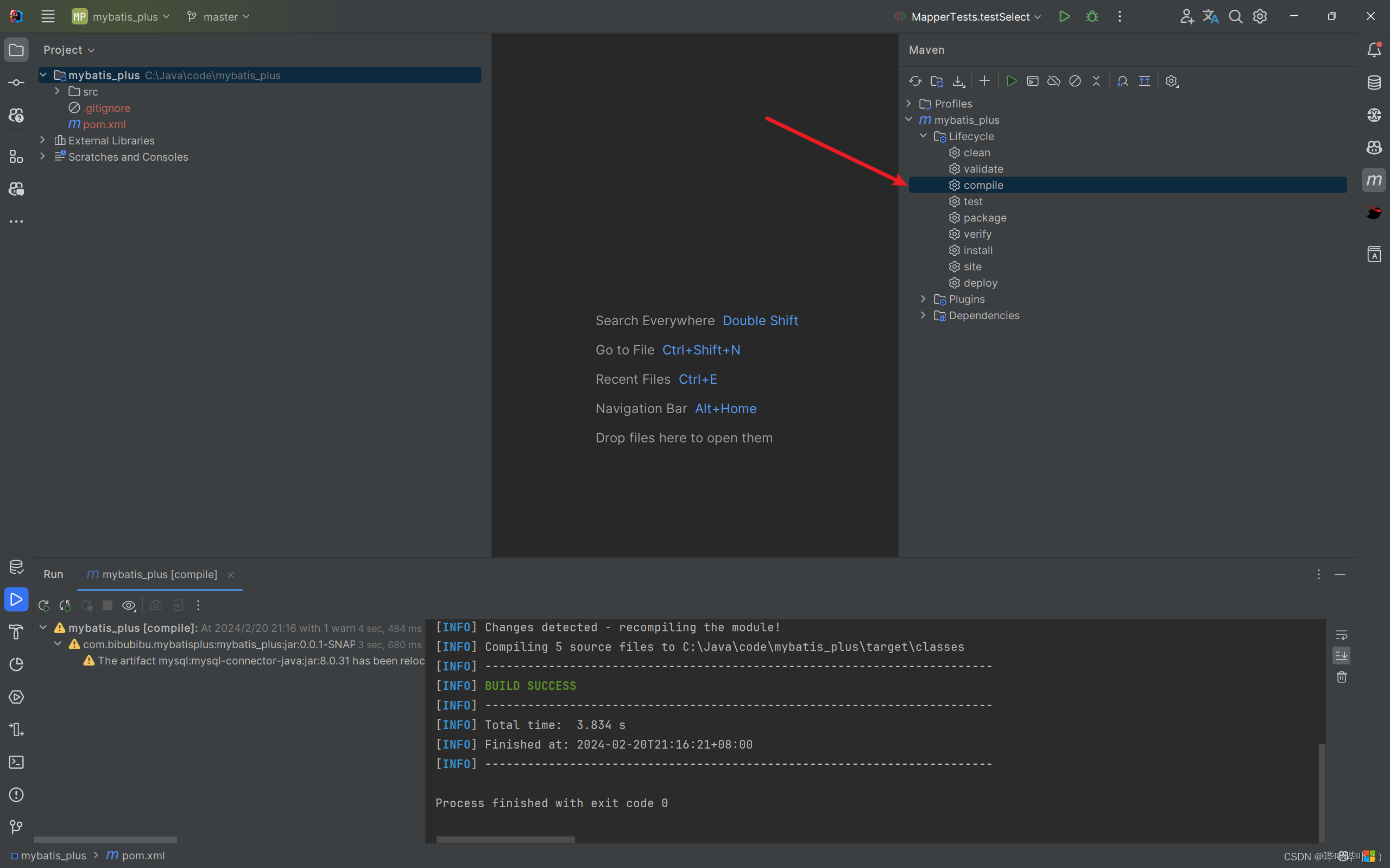Debug MapperTests.testSelect with bug icon
Viewport: 1390px width, 868px height.
[1092, 17]
